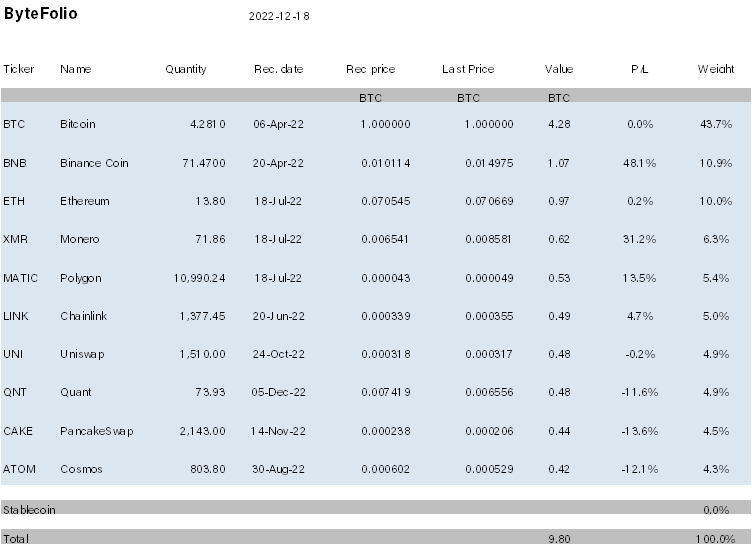Viewport: 752px width, 545px height.
Task: Select P/L value 13.5%
Action: pyautogui.click(x=640, y=278)
